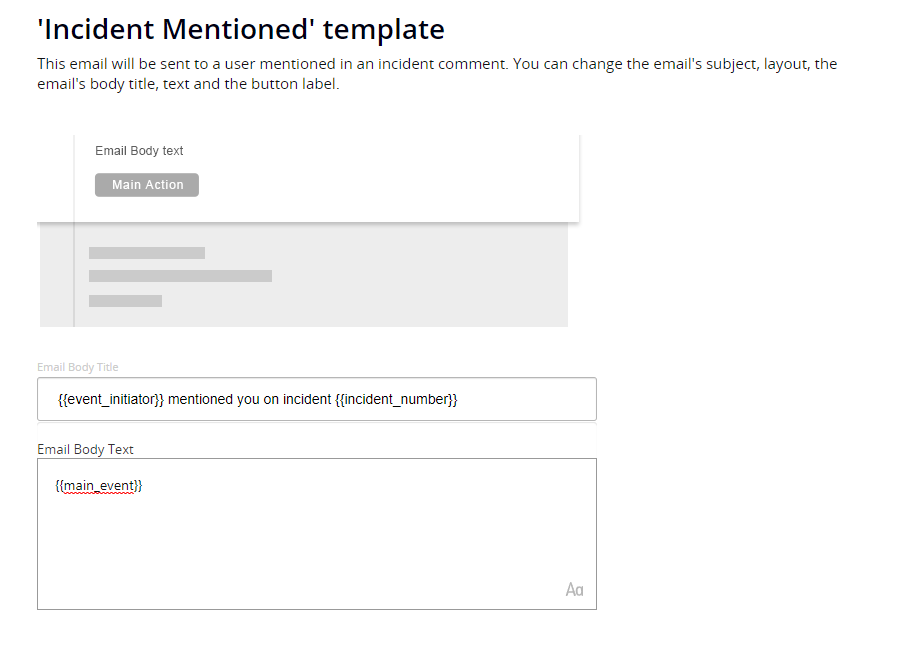
Task: Click the word 'template' in the page heading
Action: pos(385,29)
